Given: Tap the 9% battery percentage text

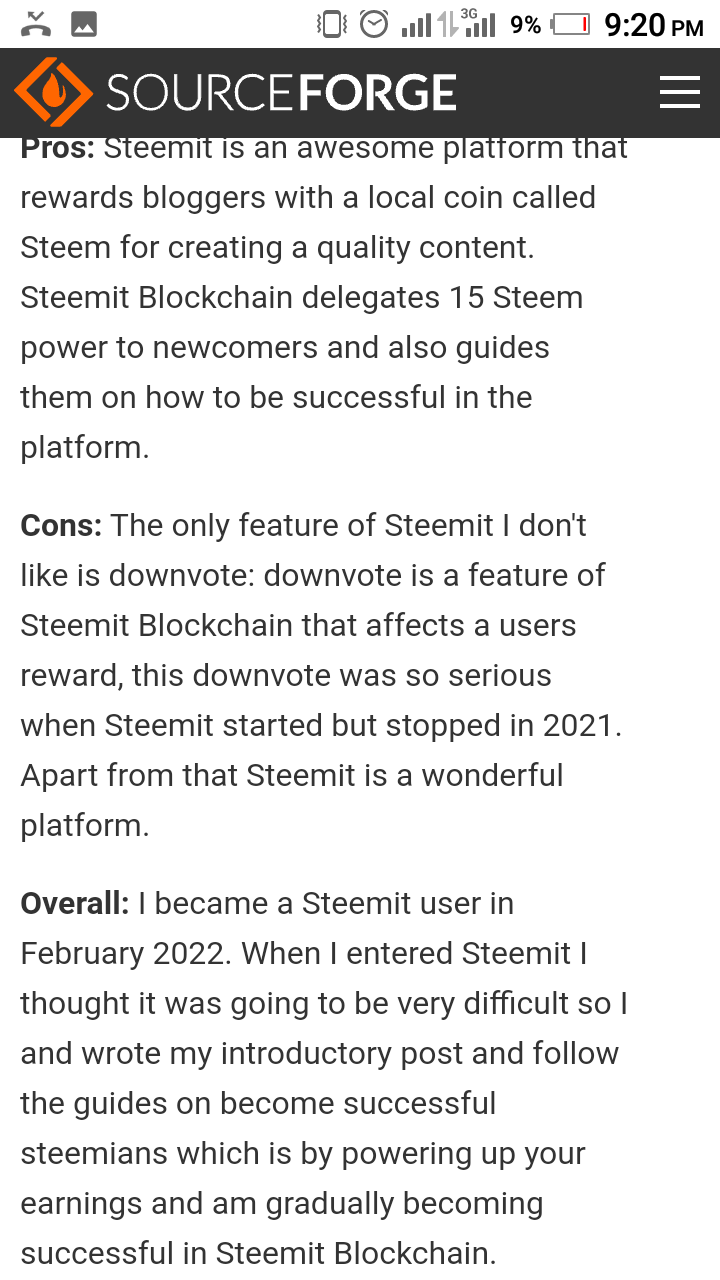Looking at the screenshot, I should [x=525, y=25].
